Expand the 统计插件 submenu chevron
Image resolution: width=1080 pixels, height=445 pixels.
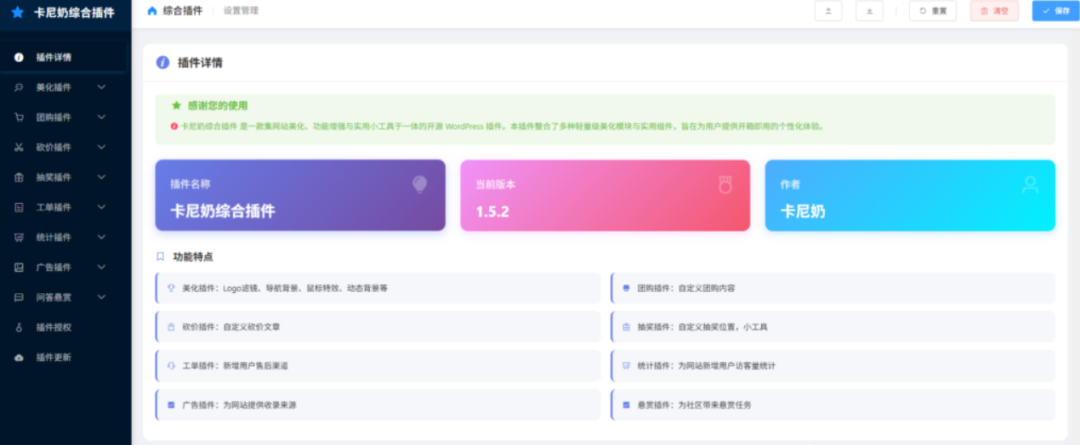click(x=101, y=237)
